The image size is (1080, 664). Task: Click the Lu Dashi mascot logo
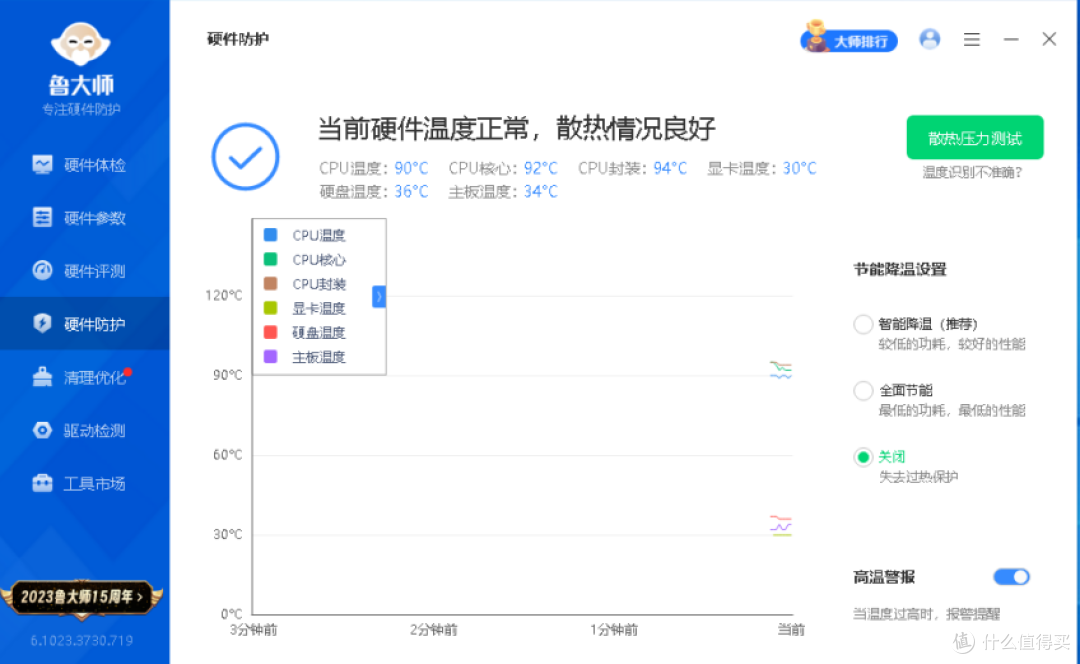pyautogui.click(x=81, y=44)
